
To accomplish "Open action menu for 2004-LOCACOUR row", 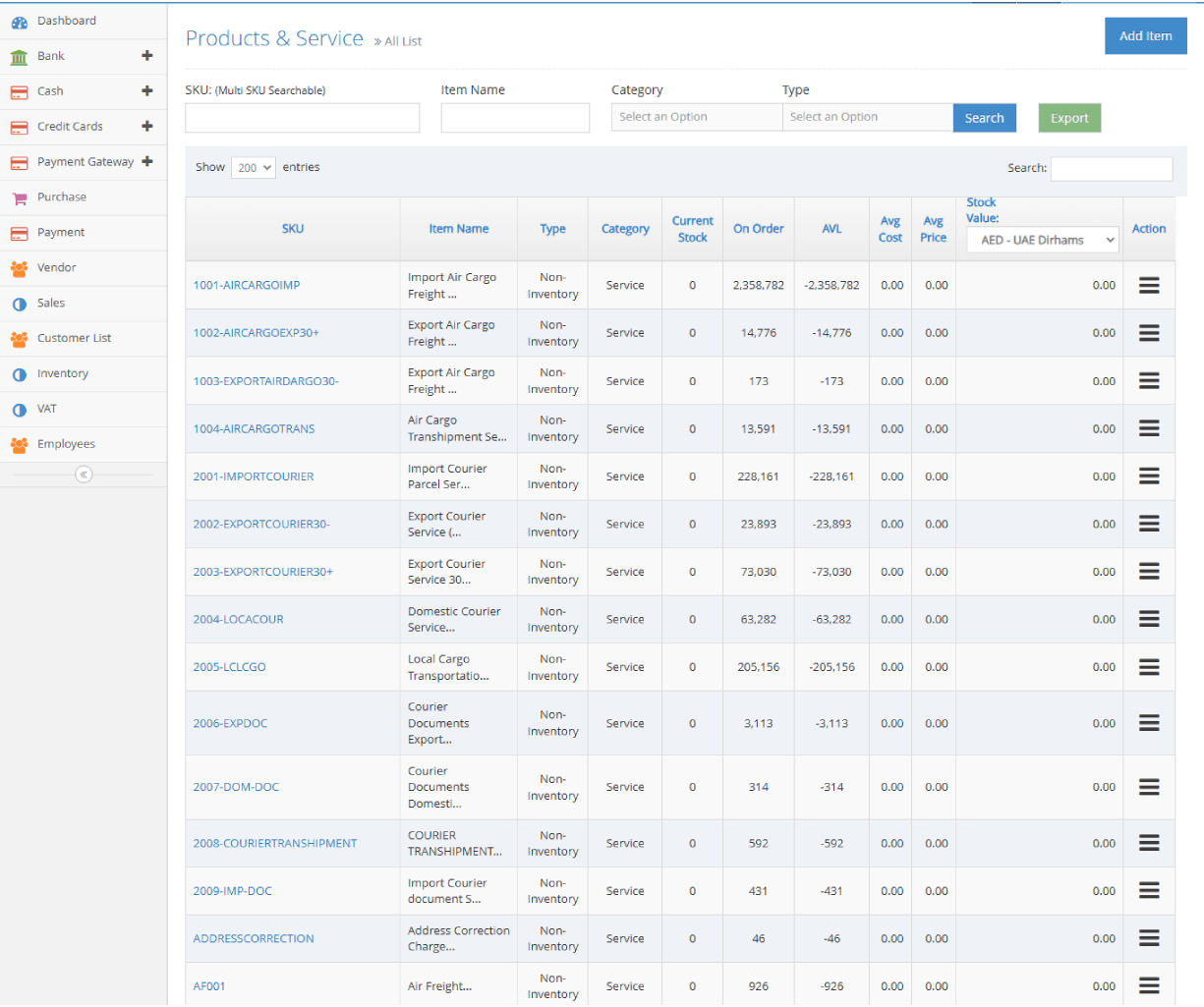I will coord(1148,619).
